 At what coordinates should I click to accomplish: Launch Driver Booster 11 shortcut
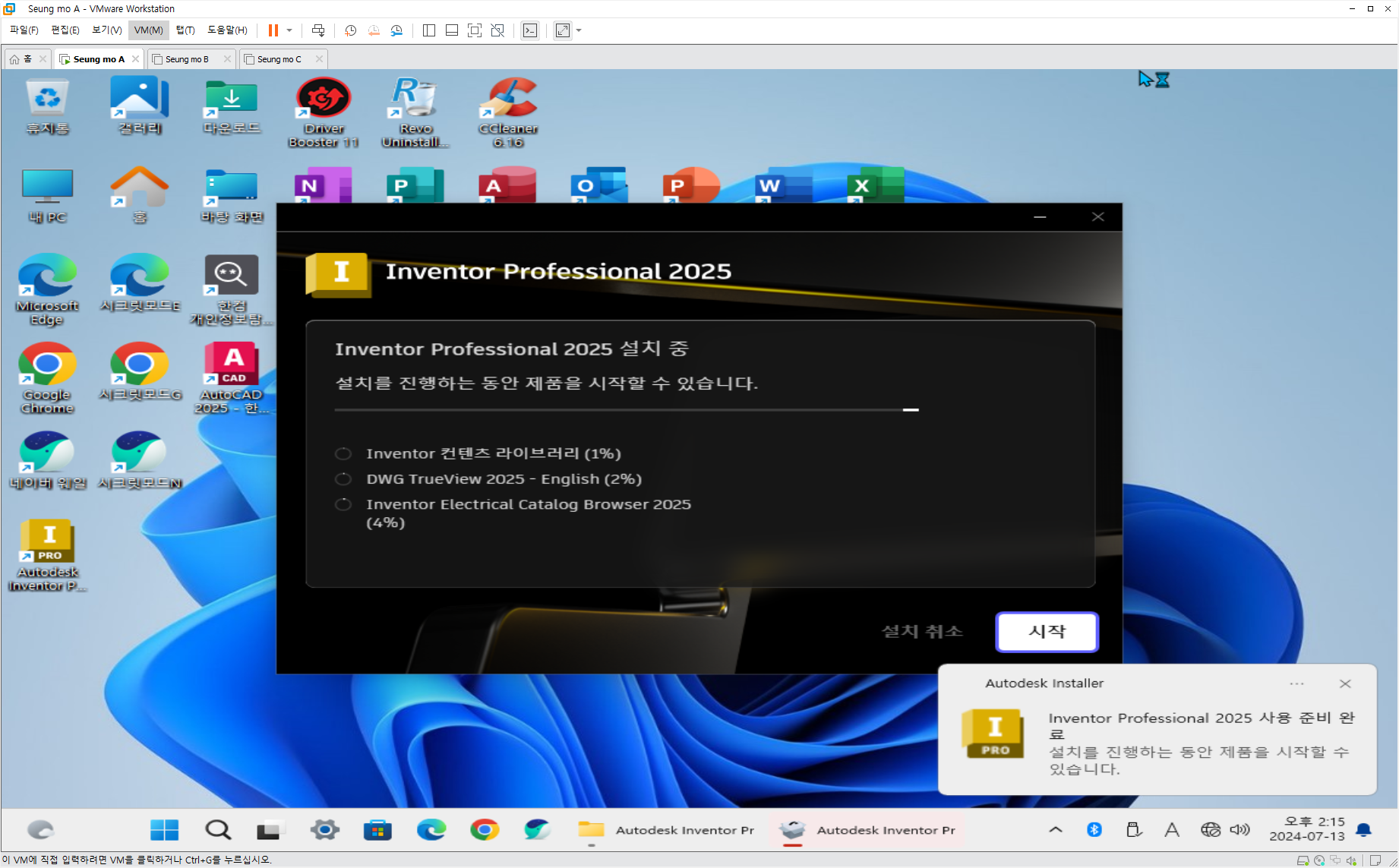point(324,112)
